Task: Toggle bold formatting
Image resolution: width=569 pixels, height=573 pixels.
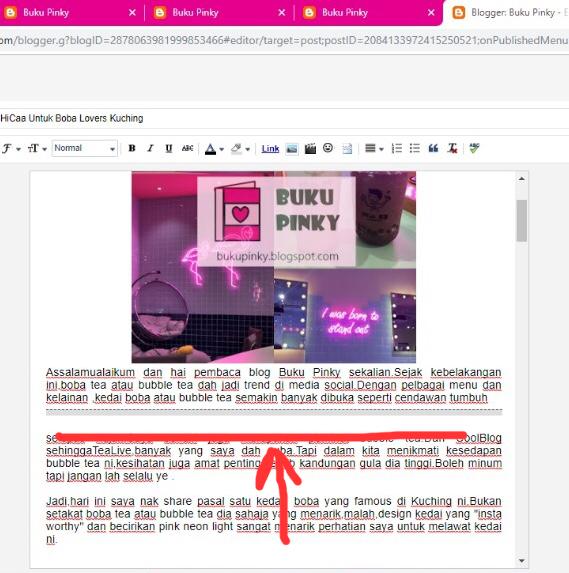Action: [x=132, y=148]
